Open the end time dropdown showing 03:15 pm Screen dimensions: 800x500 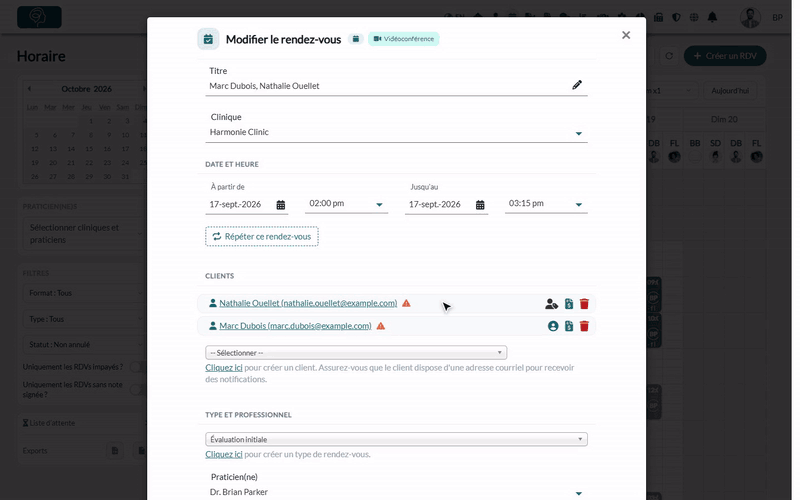(x=546, y=204)
